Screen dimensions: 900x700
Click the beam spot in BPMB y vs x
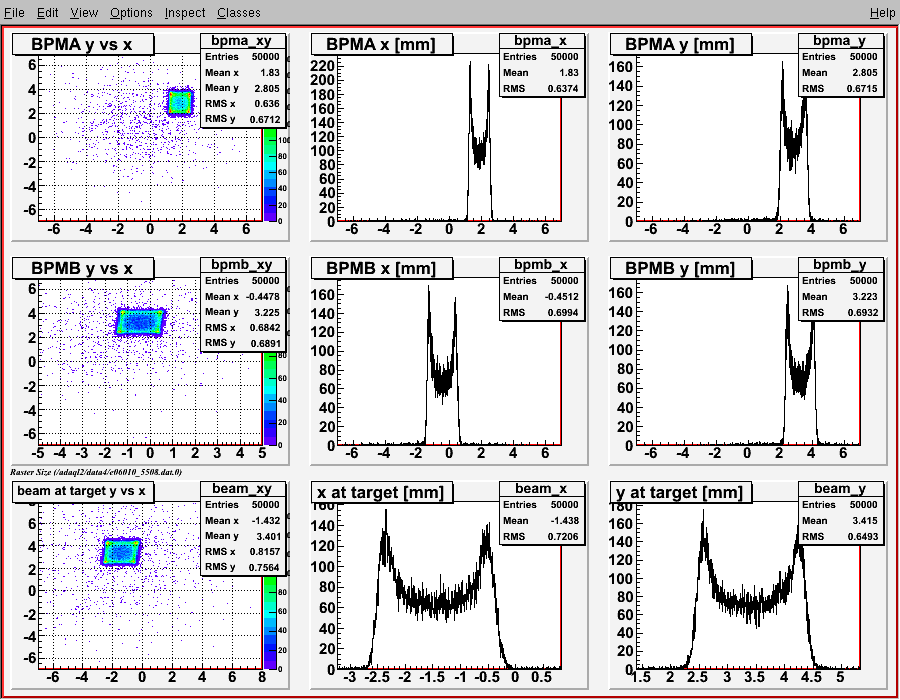[x=140, y=322]
